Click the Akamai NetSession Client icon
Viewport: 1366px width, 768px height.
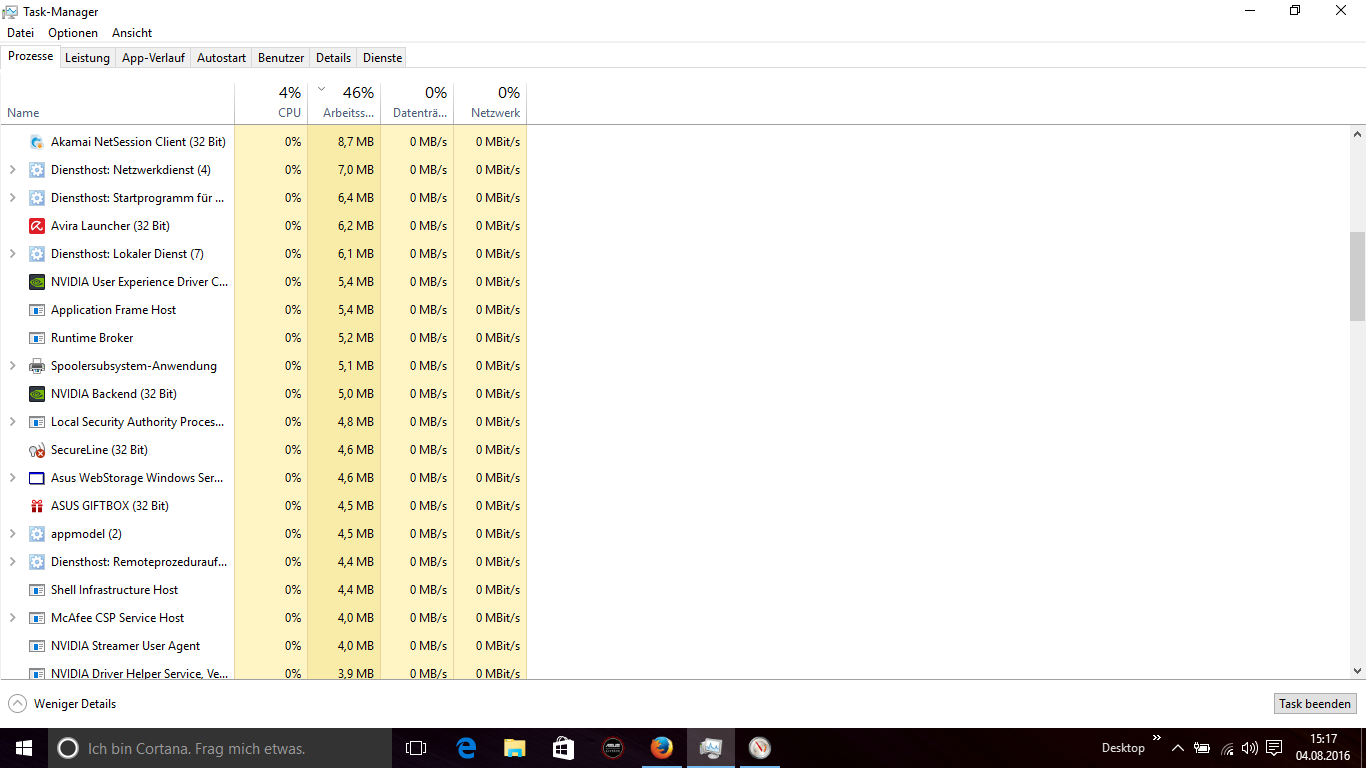click(x=37, y=142)
